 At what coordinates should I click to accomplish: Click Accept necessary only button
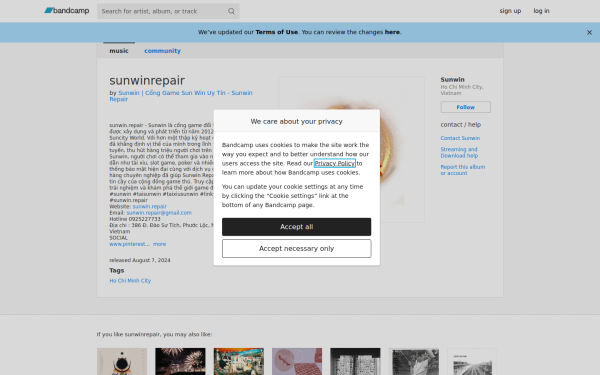click(297, 248)
